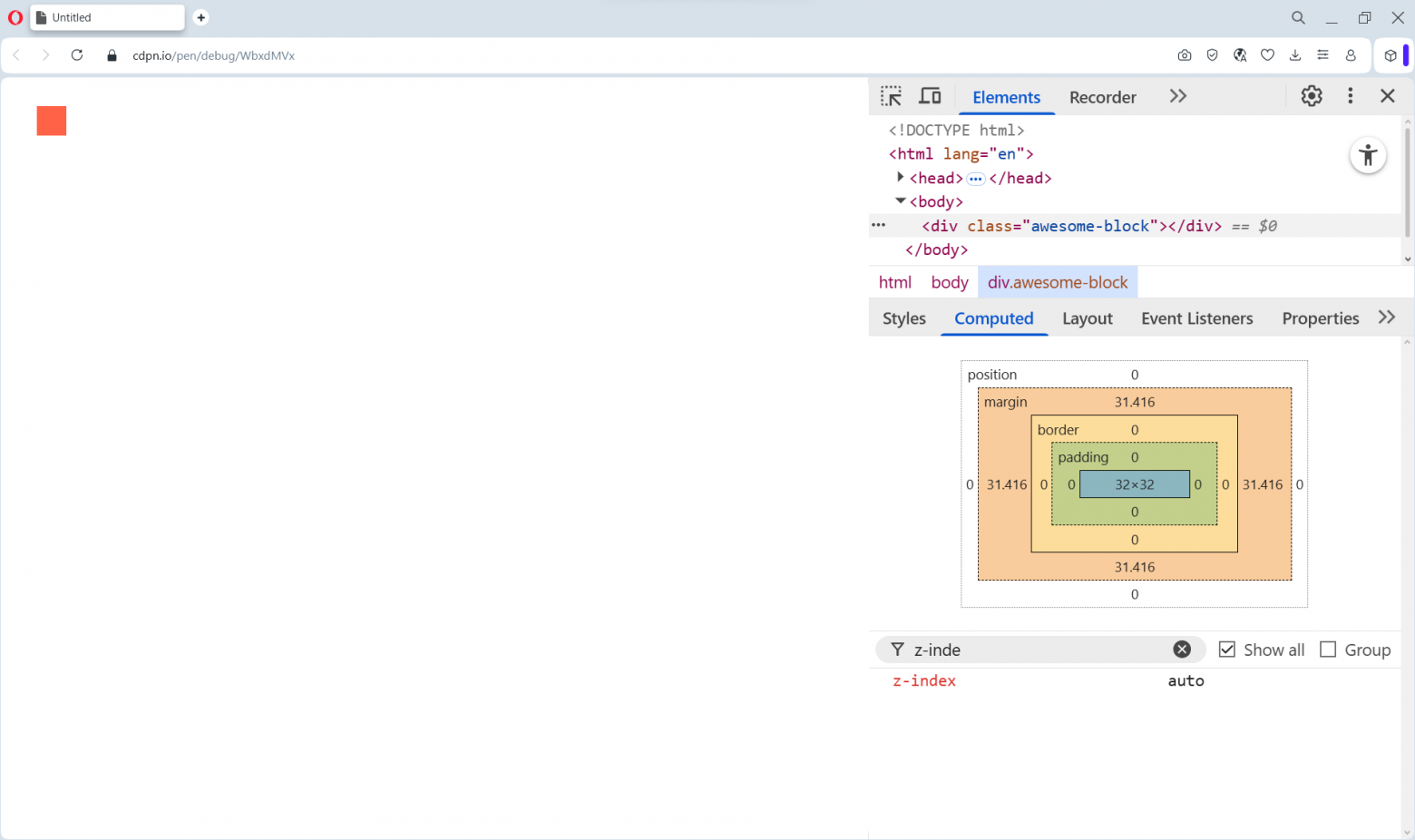The width and height of the screenshot is (1415, 840).
Task: Activate the inspect element picker tool
Action: 891,96
